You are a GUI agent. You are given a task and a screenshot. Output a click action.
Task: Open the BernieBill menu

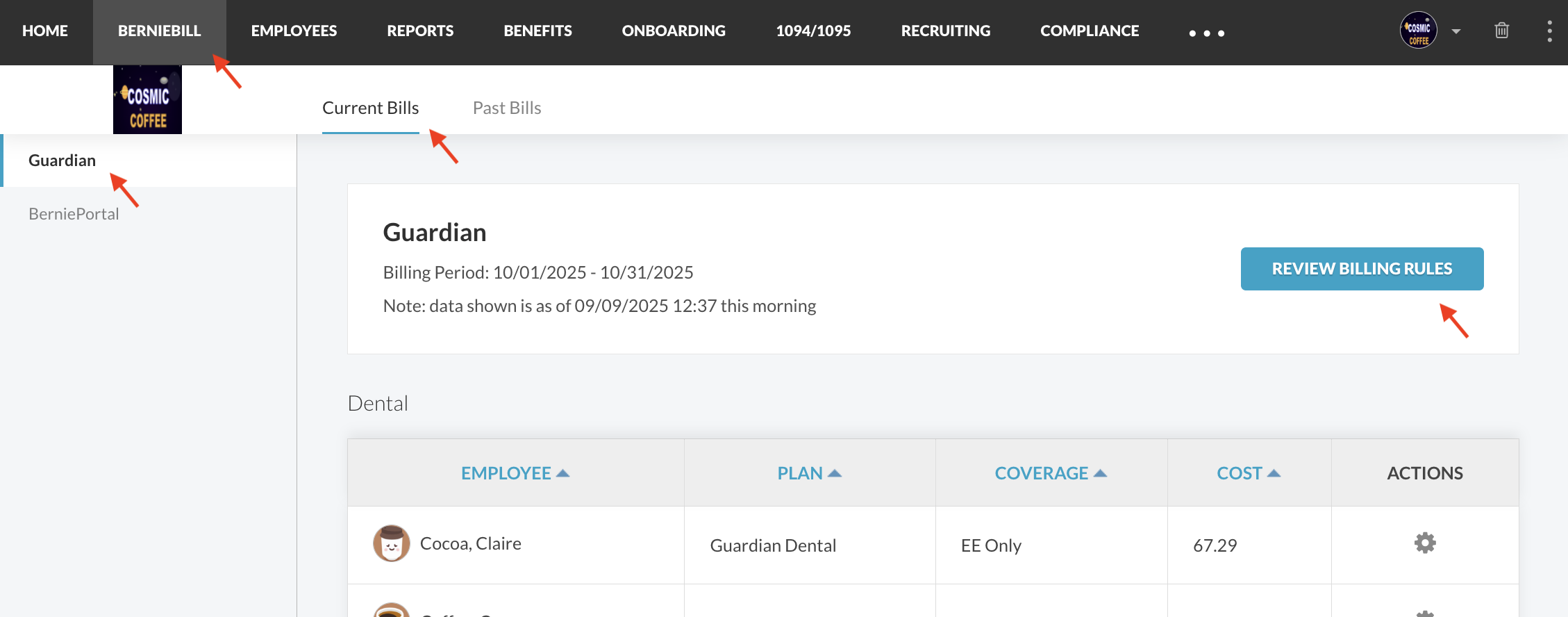click(160, 31)
